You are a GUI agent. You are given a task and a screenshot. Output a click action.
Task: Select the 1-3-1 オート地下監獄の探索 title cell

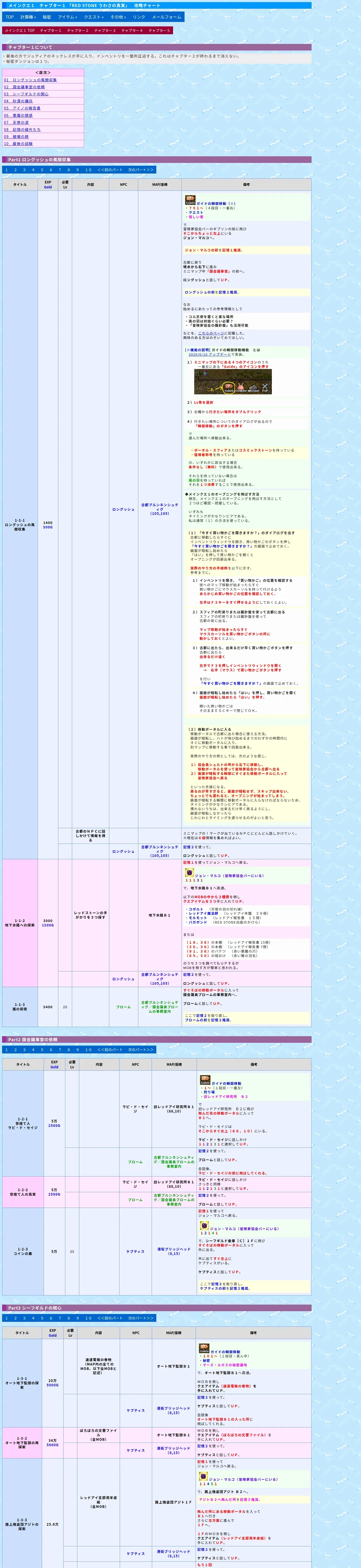click(x=22, y=1383)
